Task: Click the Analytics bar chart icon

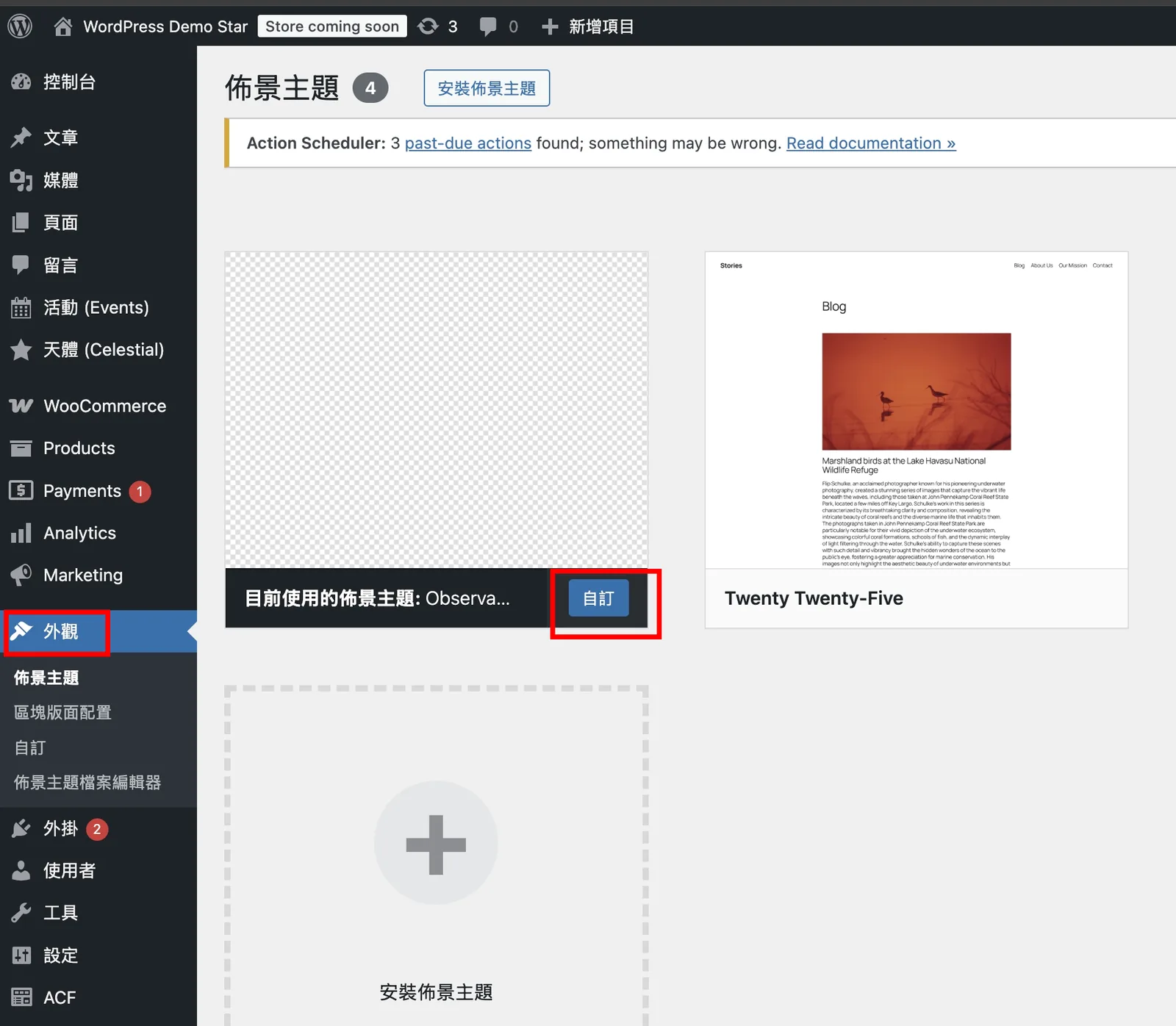Action: coord(21,533)
